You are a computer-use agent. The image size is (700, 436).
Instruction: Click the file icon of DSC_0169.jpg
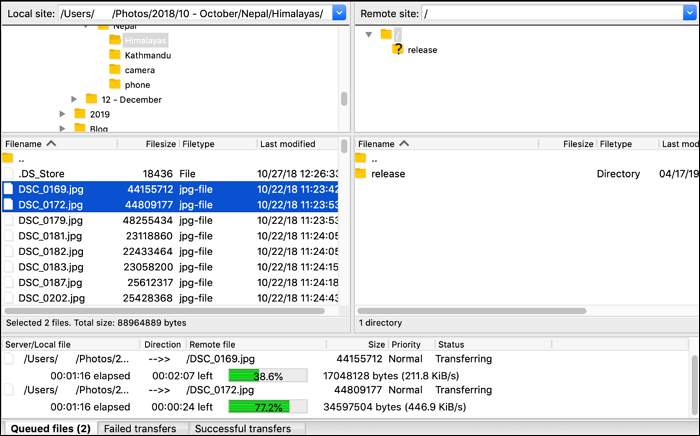click(x=8, y=189)
